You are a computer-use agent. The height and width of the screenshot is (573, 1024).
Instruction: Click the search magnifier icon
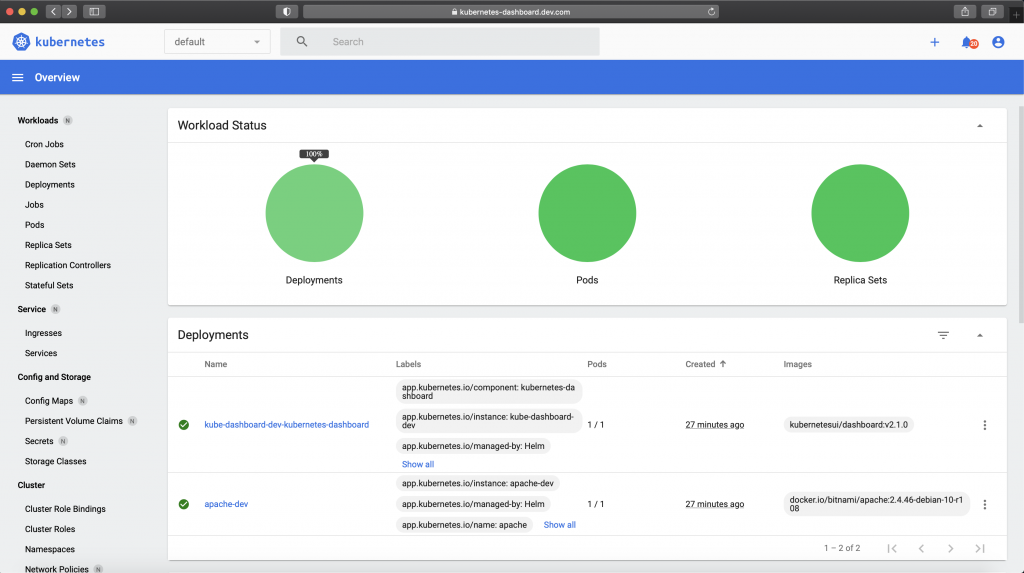coord(302,41)
